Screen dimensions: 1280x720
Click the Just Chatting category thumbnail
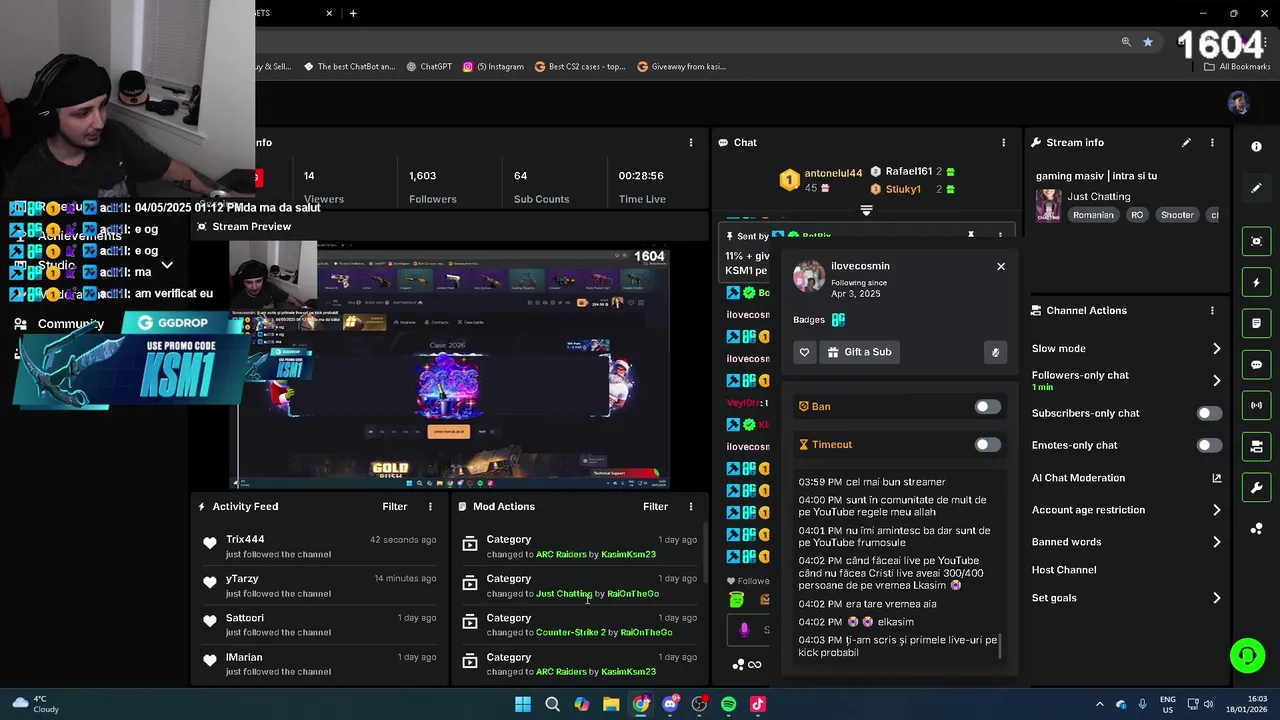[1048, 205]
